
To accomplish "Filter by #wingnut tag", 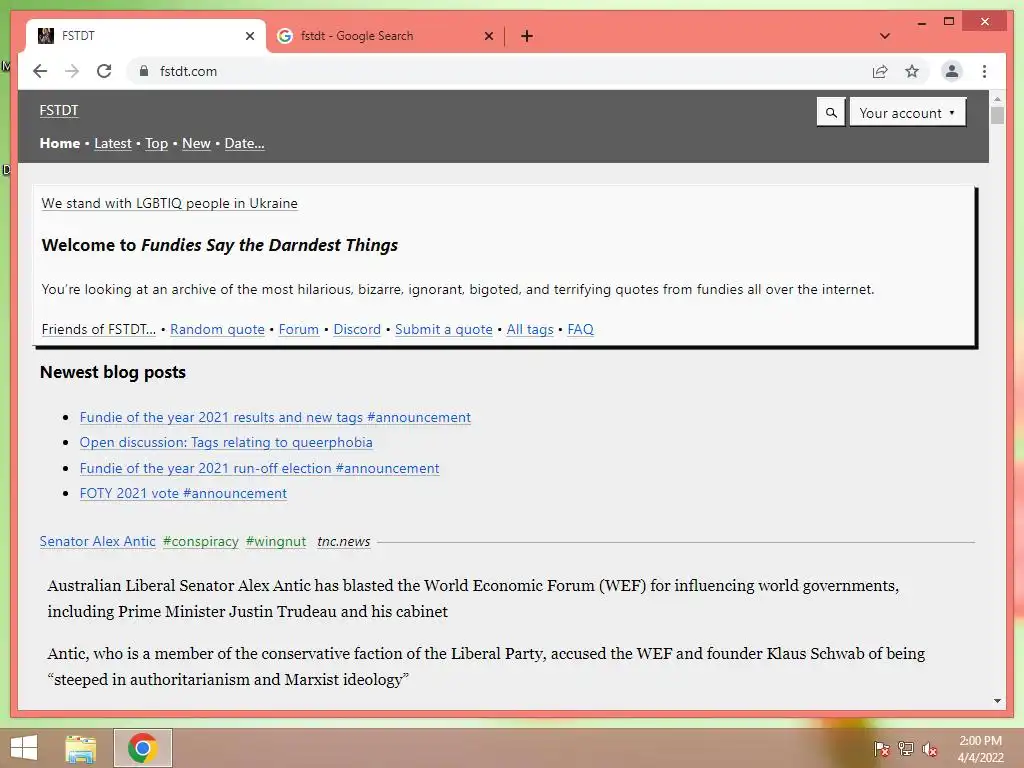I will tap(276, 541).
